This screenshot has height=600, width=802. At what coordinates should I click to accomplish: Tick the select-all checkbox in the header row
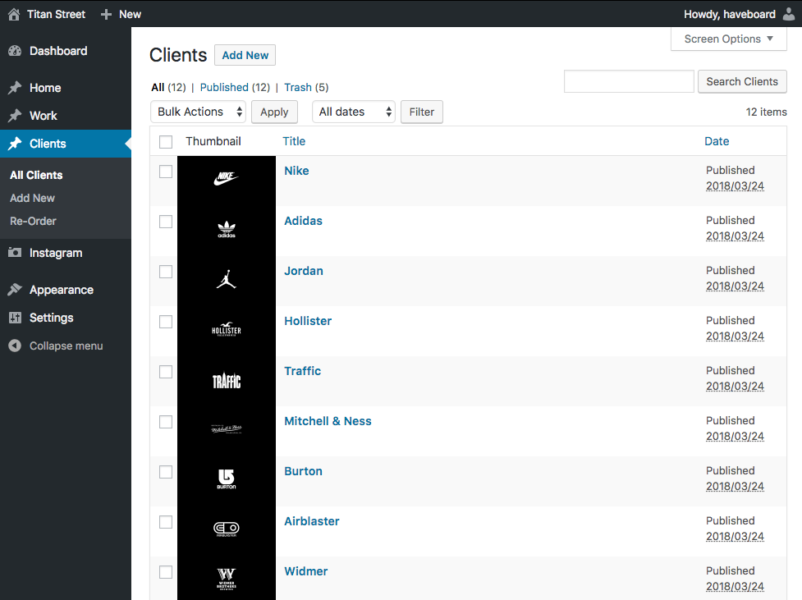click(166, 142)
